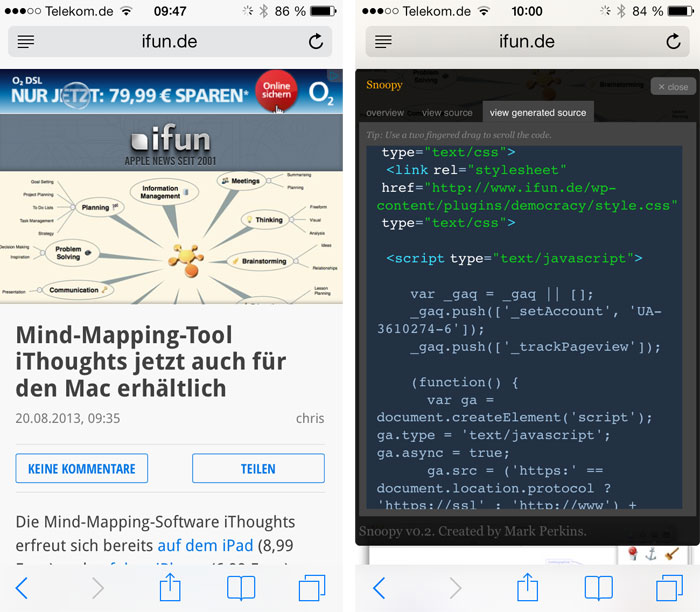Go back in right Safari toolbar
This screenshot has width=700, height=612.
tap(379, 587)
